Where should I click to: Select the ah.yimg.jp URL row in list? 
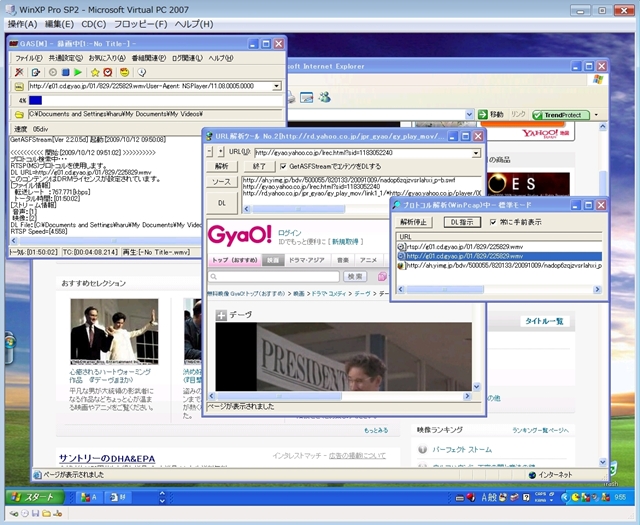pyautogui.click(x=499, y=265)
